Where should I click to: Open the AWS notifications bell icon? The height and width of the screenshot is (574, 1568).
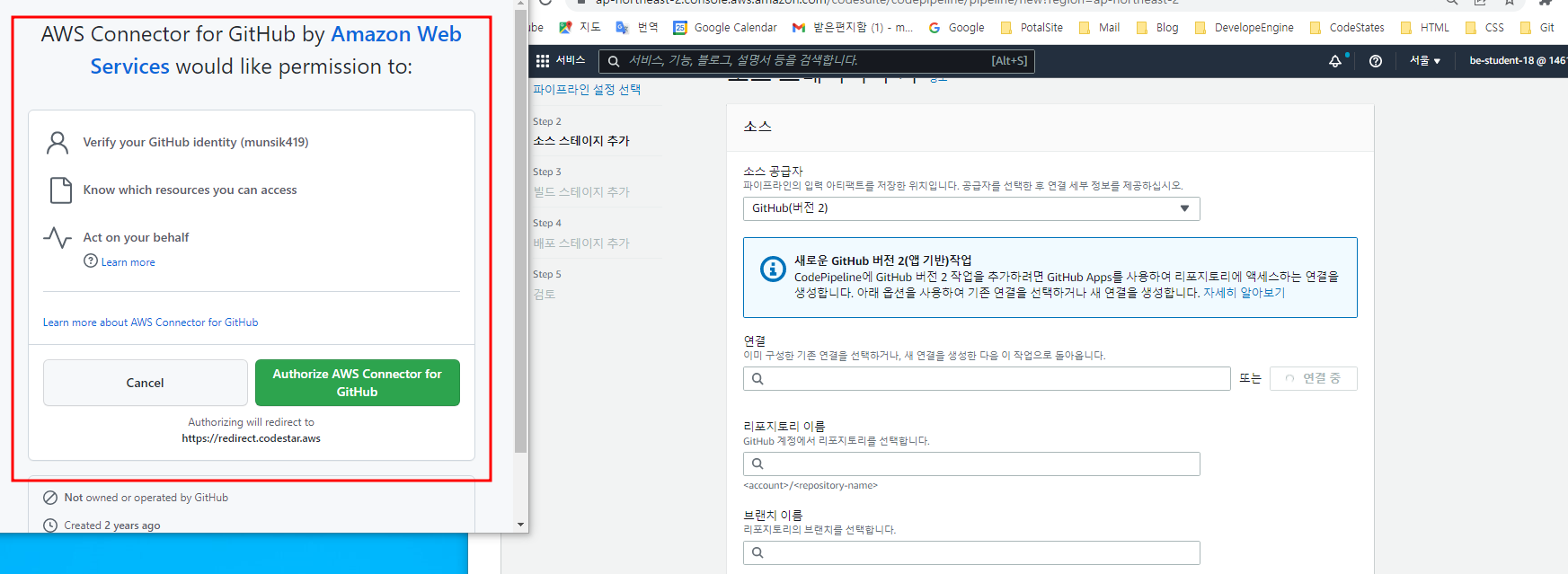pos(1335,61)
